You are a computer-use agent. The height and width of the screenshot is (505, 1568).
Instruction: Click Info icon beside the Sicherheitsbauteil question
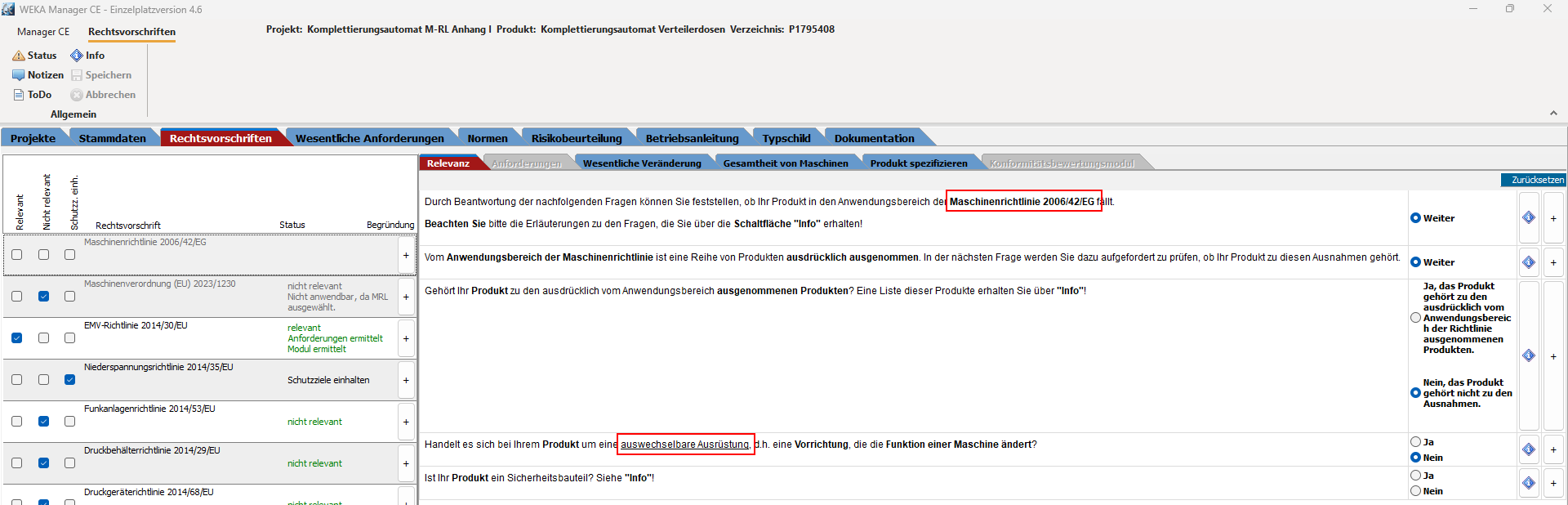(x=1528, y=483)
